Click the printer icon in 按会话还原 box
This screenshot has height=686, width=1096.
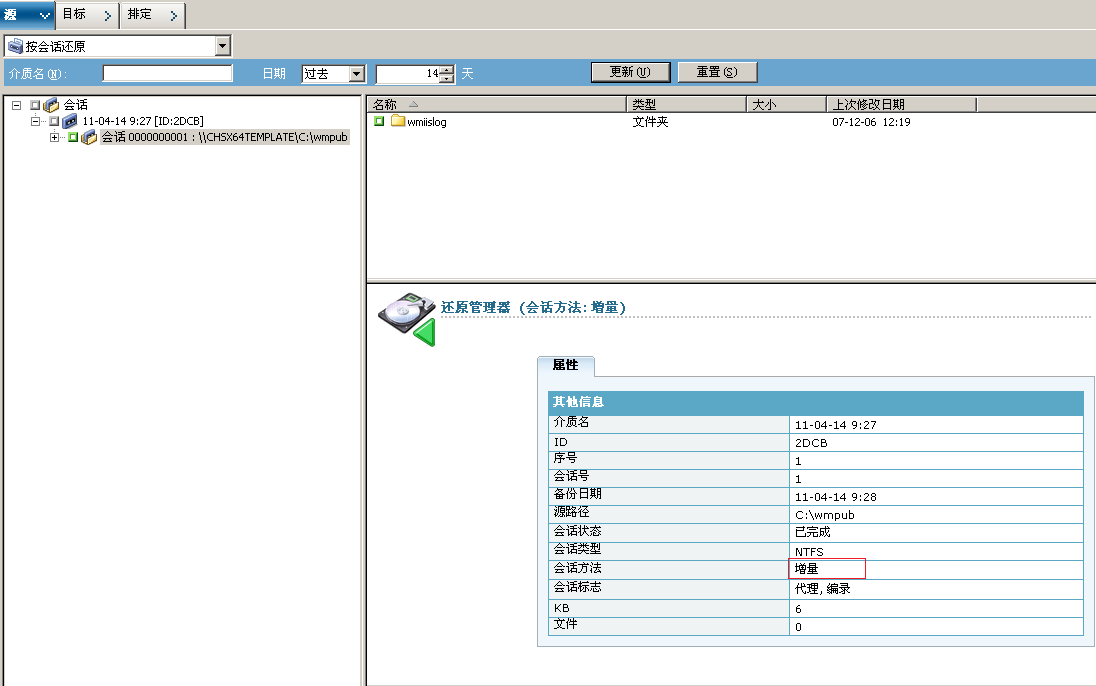tap(15, 46)
